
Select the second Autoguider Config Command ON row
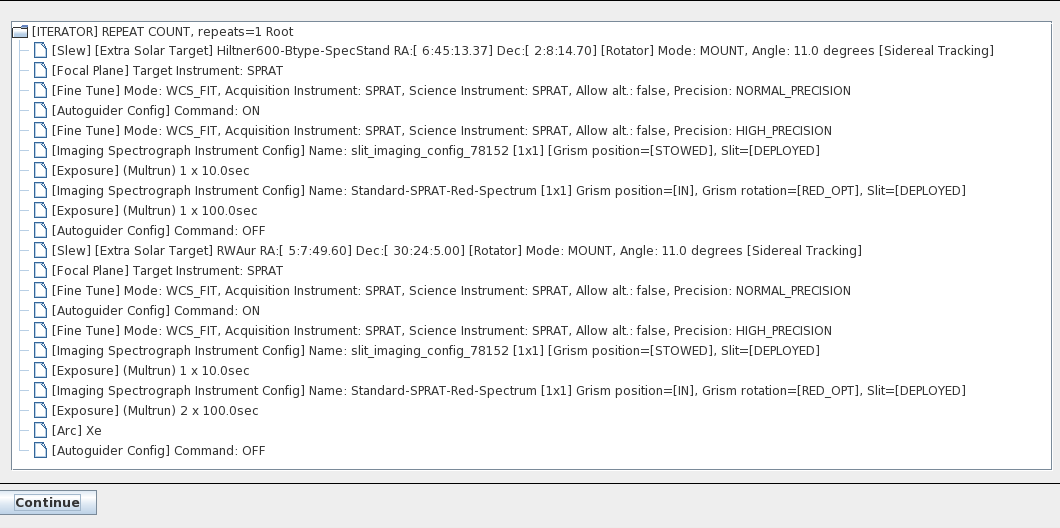[155, 311]
